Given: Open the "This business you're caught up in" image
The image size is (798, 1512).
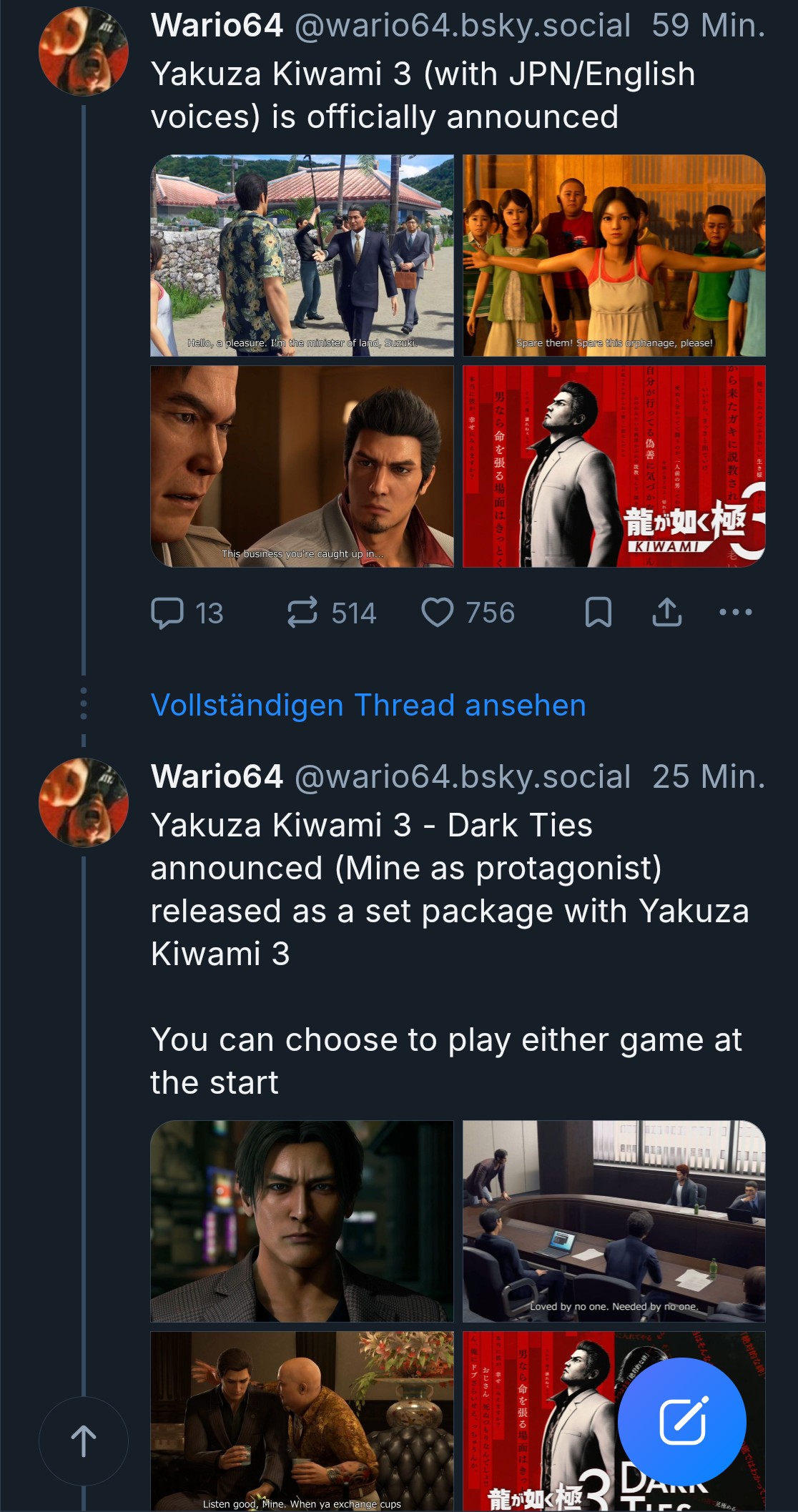Looking at the screenshot, I should click(x=302, y=466).
